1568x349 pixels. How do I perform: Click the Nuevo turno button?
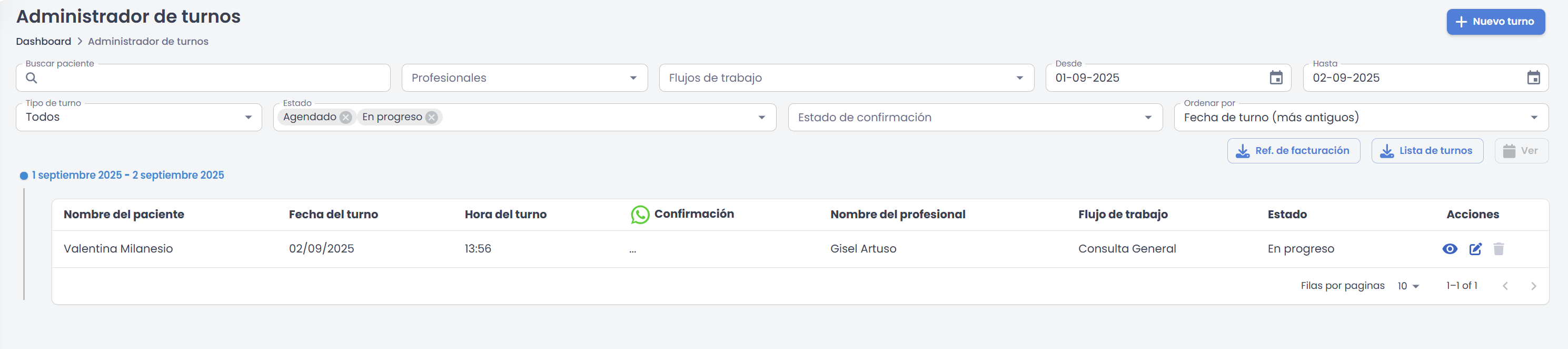1495,21
